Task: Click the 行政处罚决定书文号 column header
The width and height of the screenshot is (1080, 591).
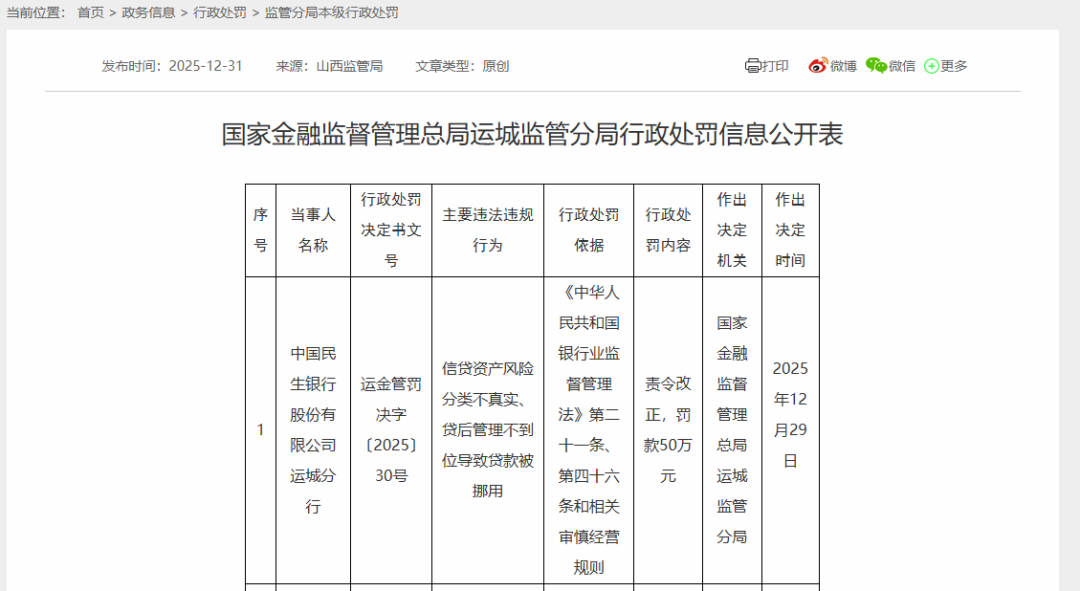Action: coord(391,230)
